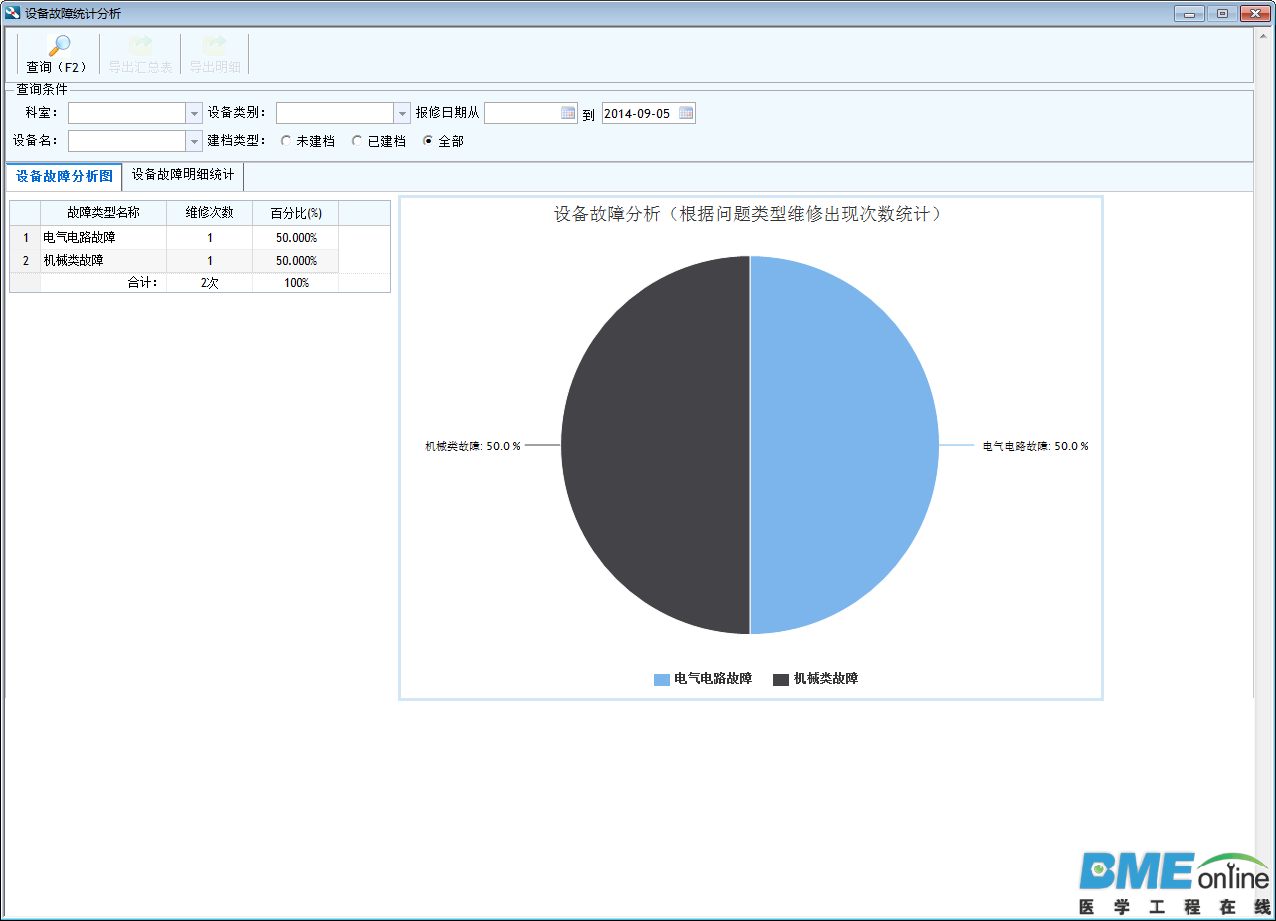The height and width of the screenshot is (921, 1276).
Task: Switch to the 设备故障分析图 tab
Action: 64,176
